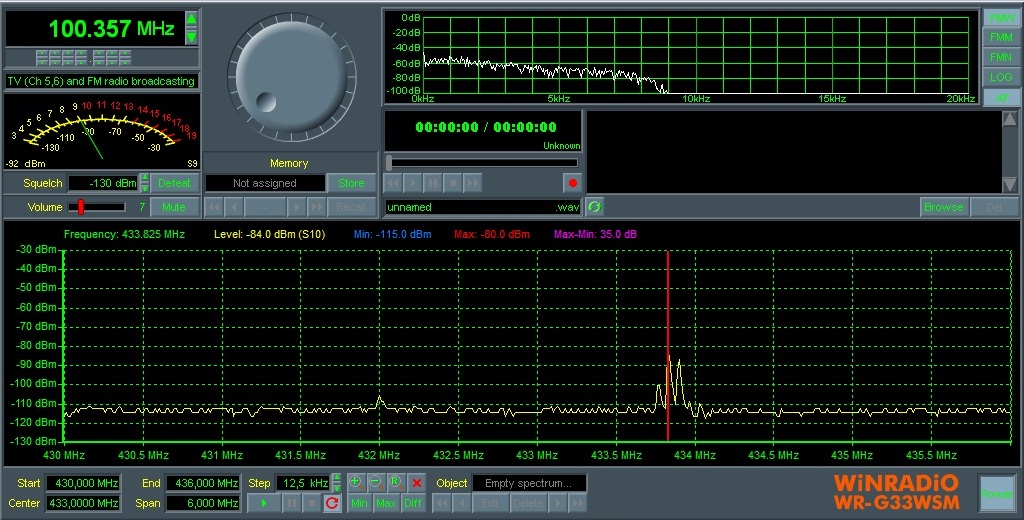Rewind the recorder playback
Screen dimensions: 1024x520
(x=393, y=183)
